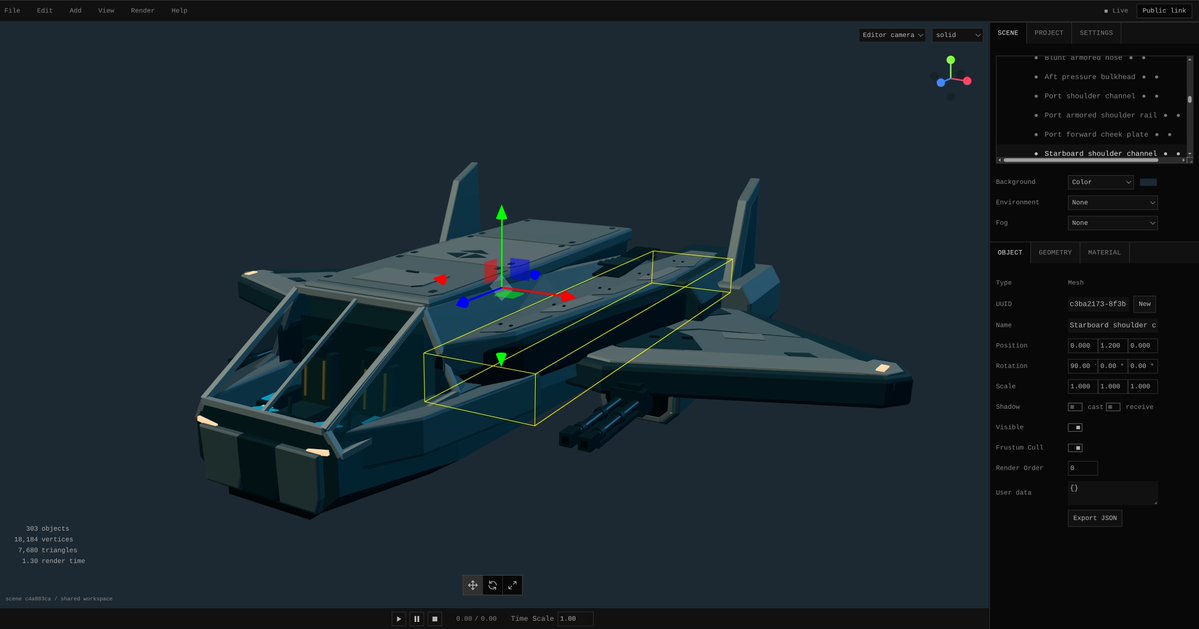Click the Time Scale input field
The image size is (1199, 629).
575,619
